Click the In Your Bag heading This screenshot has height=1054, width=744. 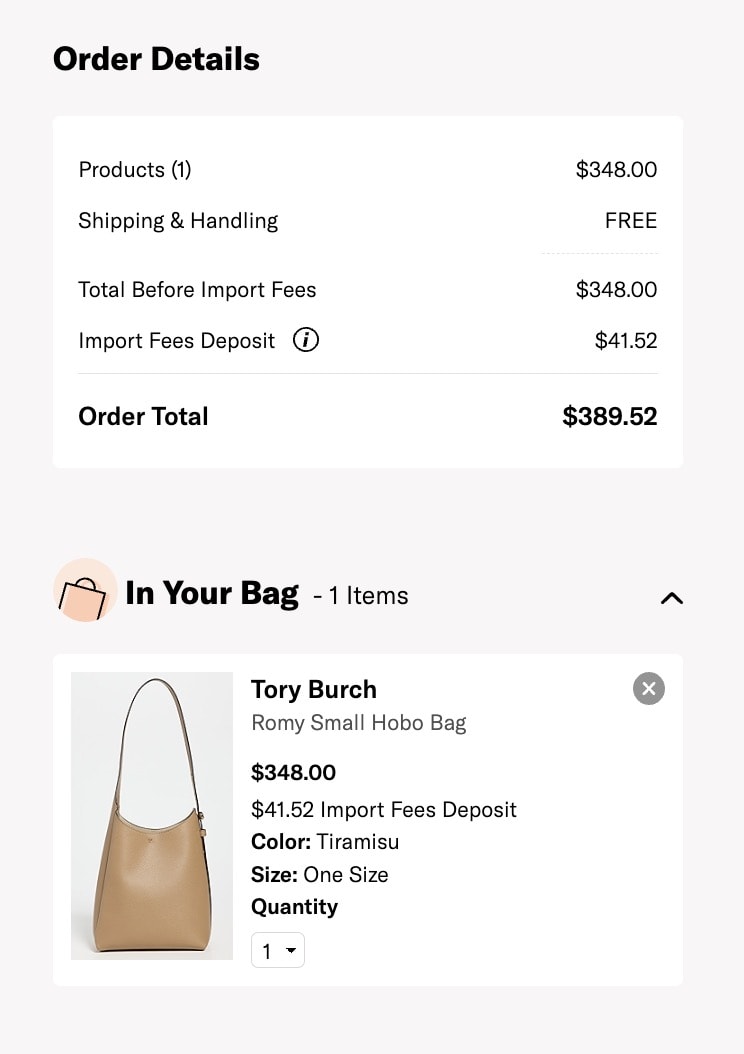[212, 593]
